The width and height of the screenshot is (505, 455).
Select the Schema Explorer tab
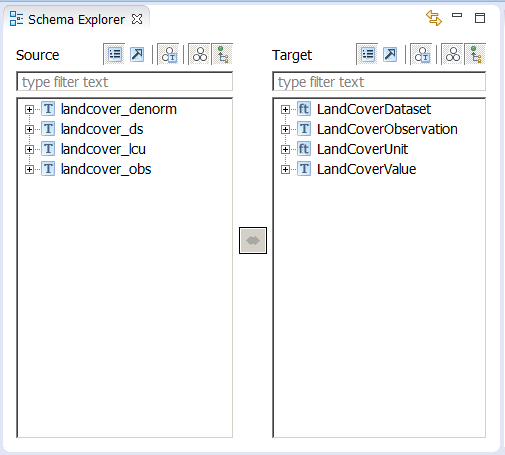pyautogui.click(x=76, y=19)
